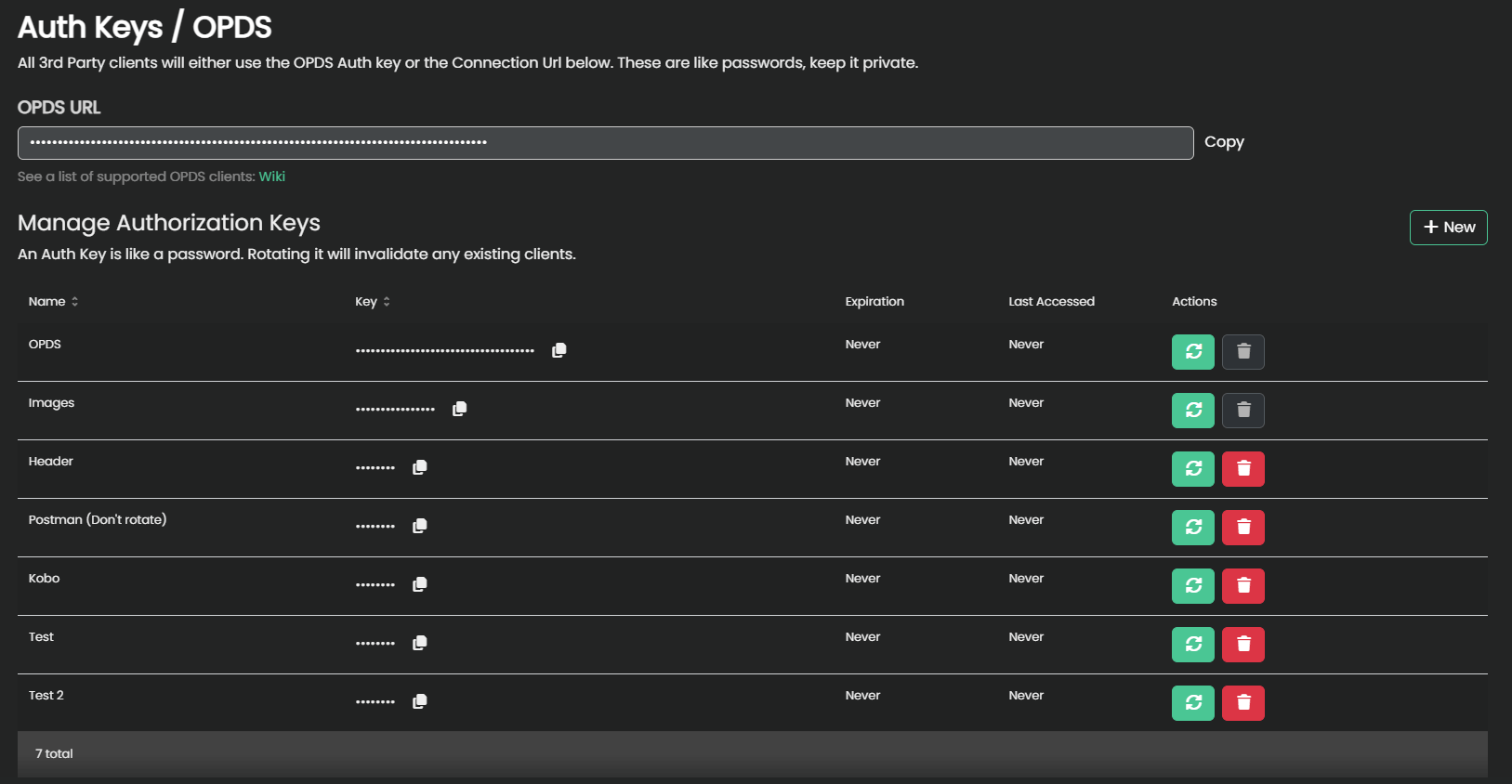
Task: Copy the Test key to clipboard
Action: (x=420, y=643)
